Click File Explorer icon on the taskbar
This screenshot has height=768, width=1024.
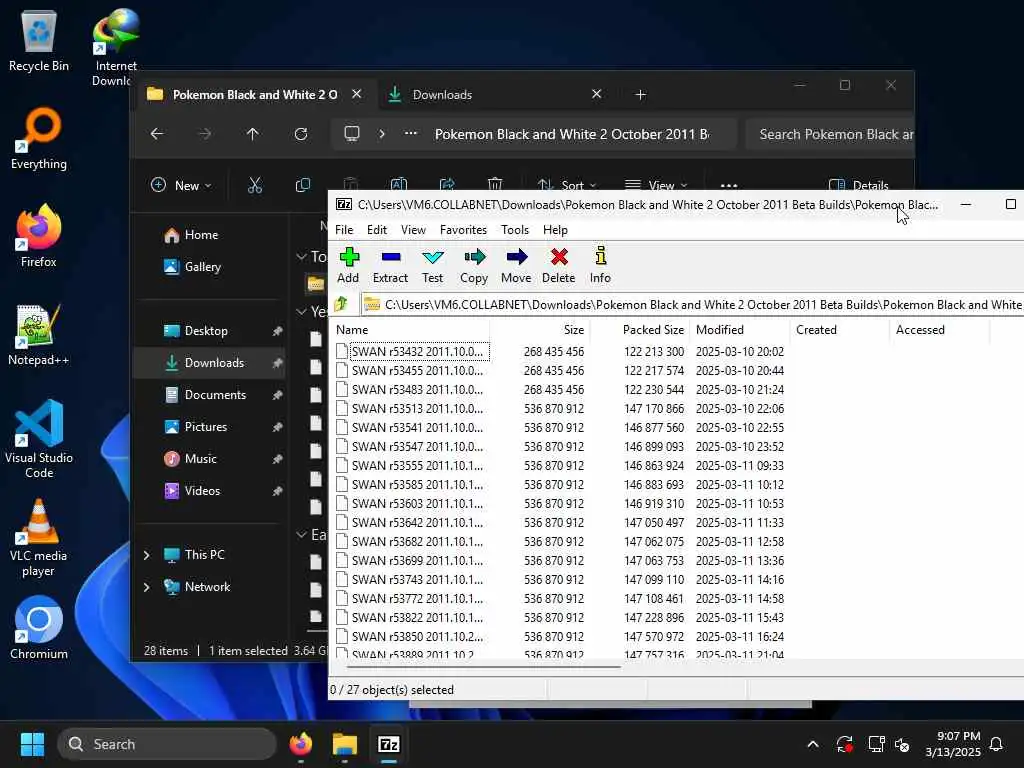tap(344, 744)
